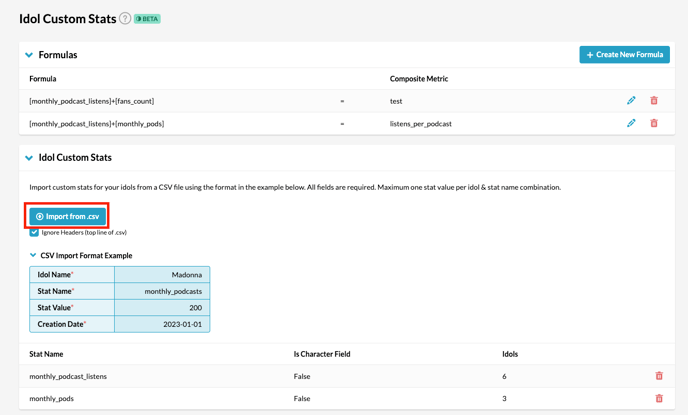
Task: Edit the test formula pencil icon
Action: pos(631,100)
